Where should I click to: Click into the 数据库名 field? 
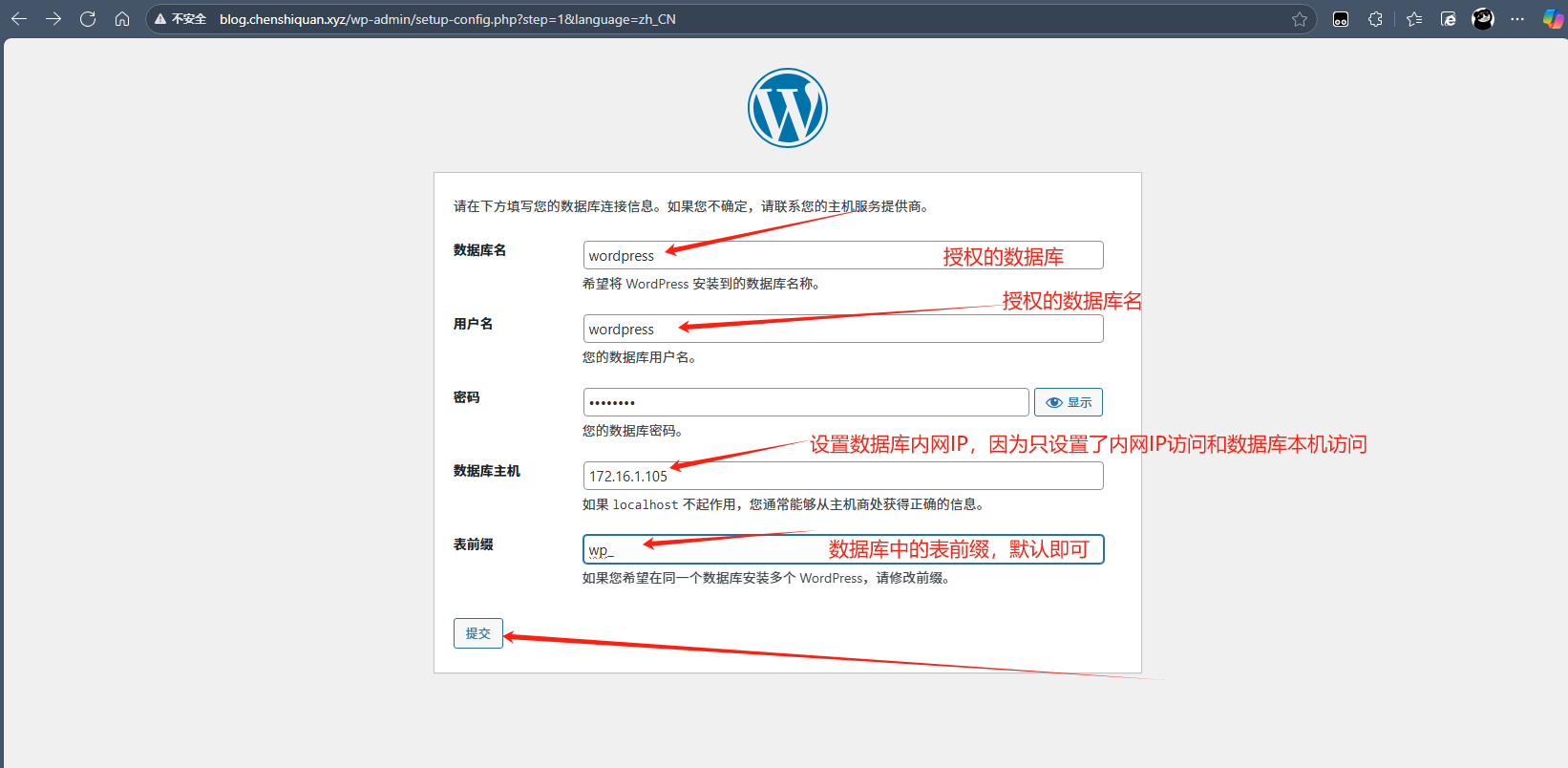click(843, 255)
